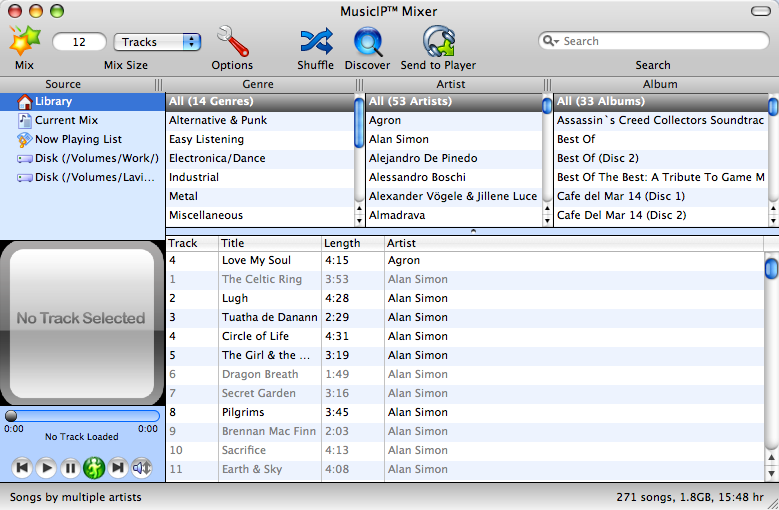Click the track list vertical scrollbar thumb
The width and height of the screenshot is (779, 510).
point(771,269)
